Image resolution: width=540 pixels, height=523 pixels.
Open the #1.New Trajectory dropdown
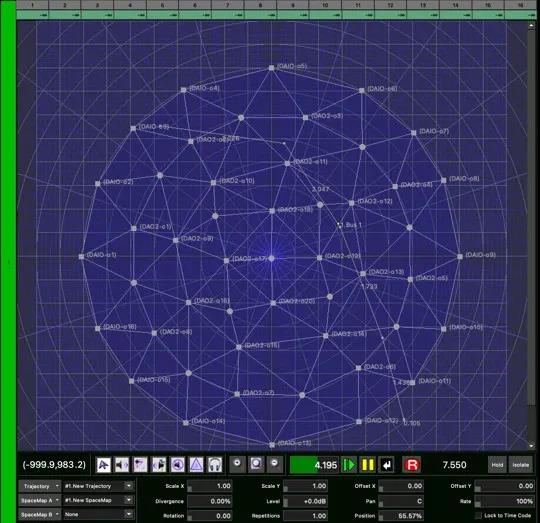98,486
